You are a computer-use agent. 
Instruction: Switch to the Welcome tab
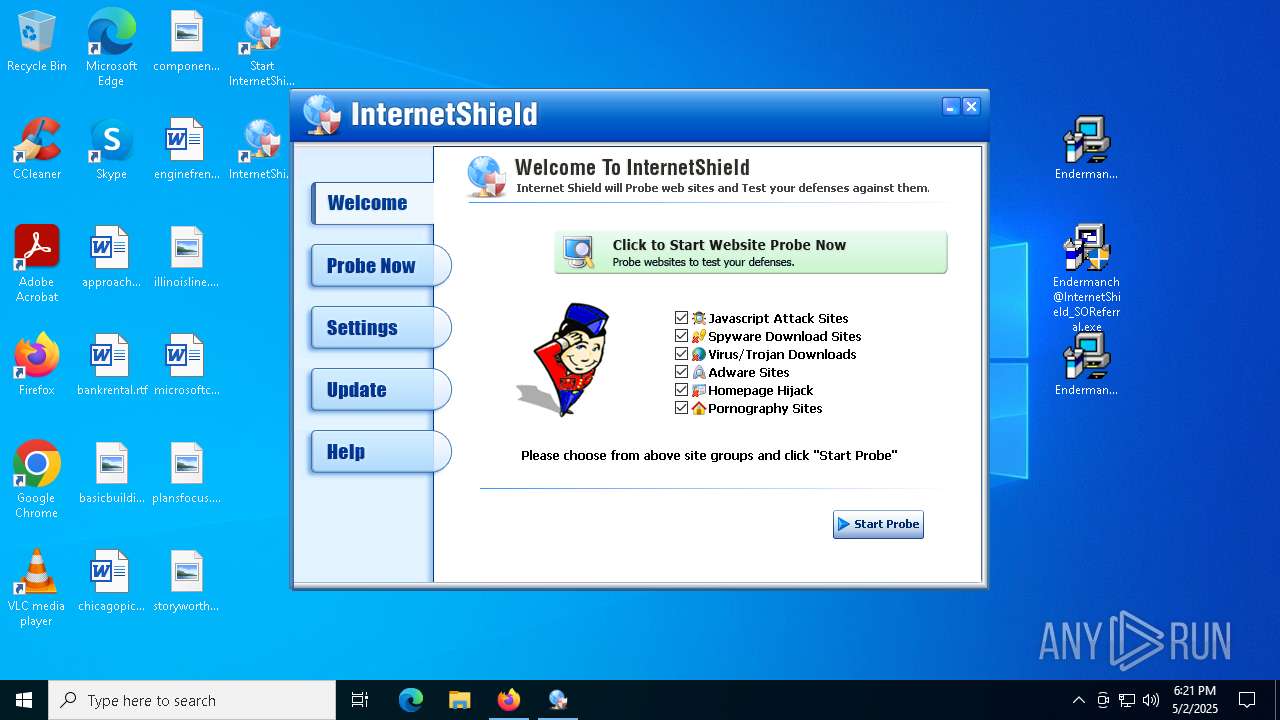(x=373, y=203)
